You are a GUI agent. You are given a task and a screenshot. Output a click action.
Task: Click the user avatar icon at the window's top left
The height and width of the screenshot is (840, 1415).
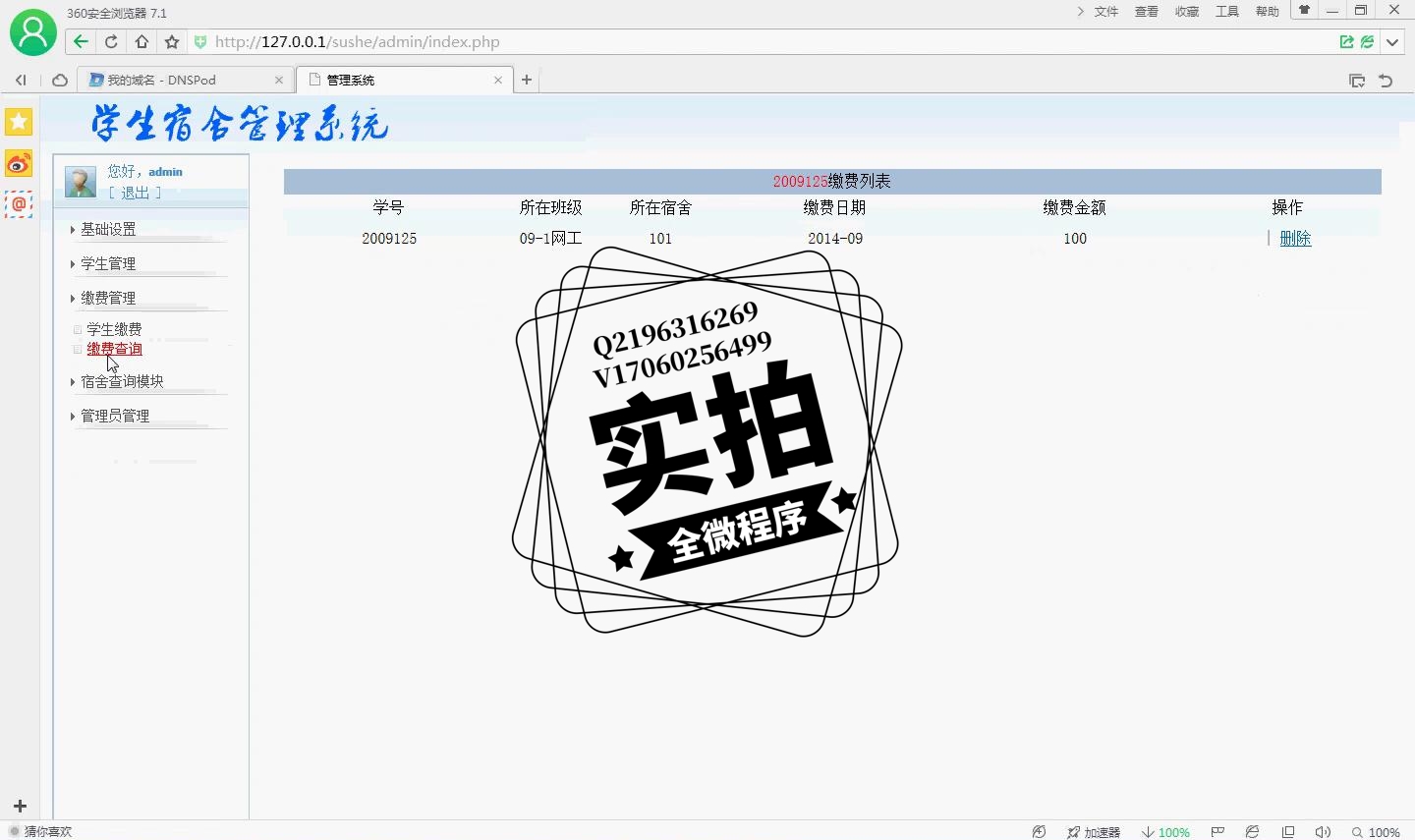pyautogui.click(x=33, y=32)
